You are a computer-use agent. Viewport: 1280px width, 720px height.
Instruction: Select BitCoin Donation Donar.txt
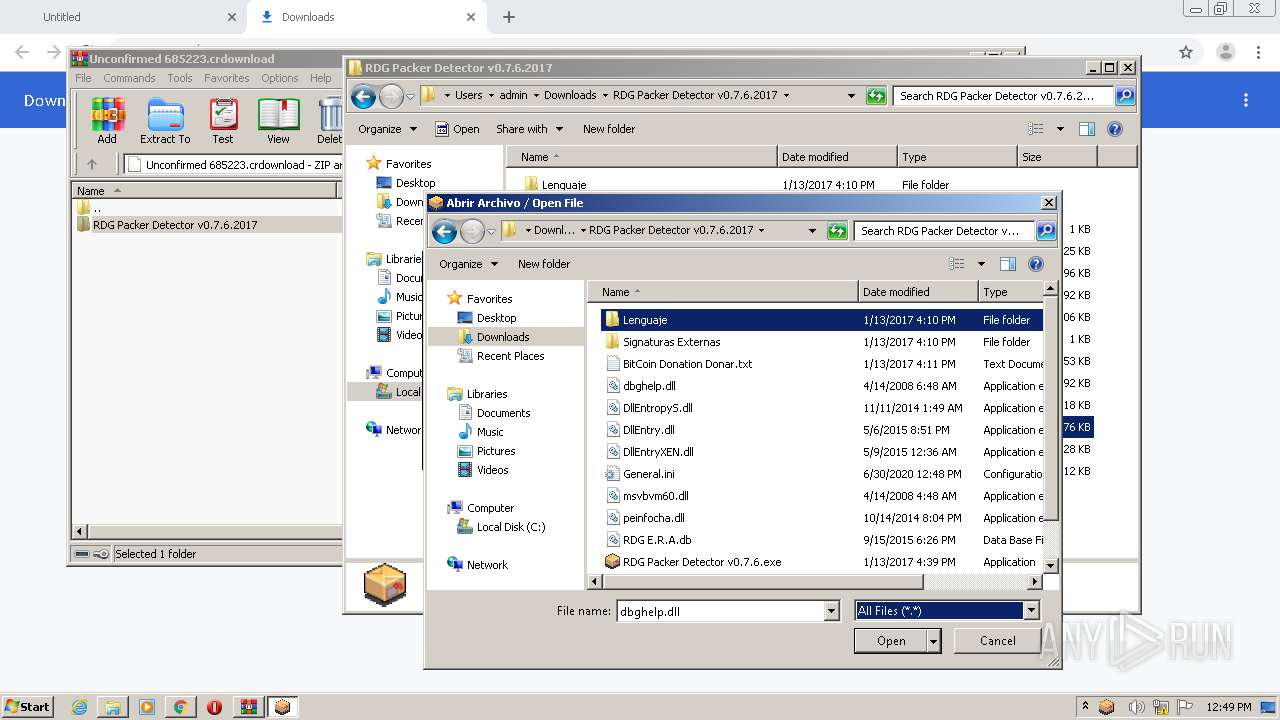click(687, 364)
